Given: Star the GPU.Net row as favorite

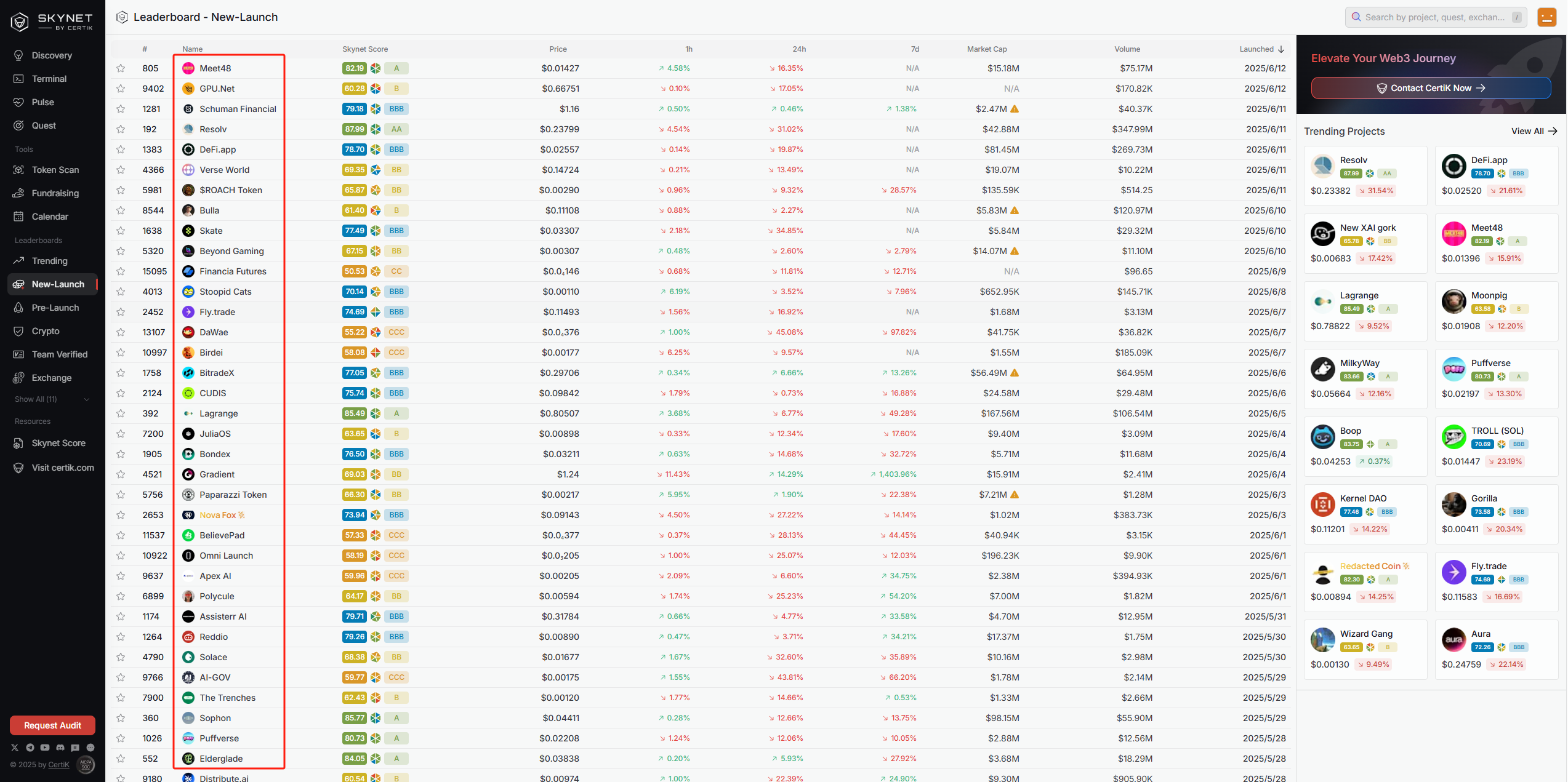Looking at the screenshot, I should pyautogui.click(x=121, y=89).
